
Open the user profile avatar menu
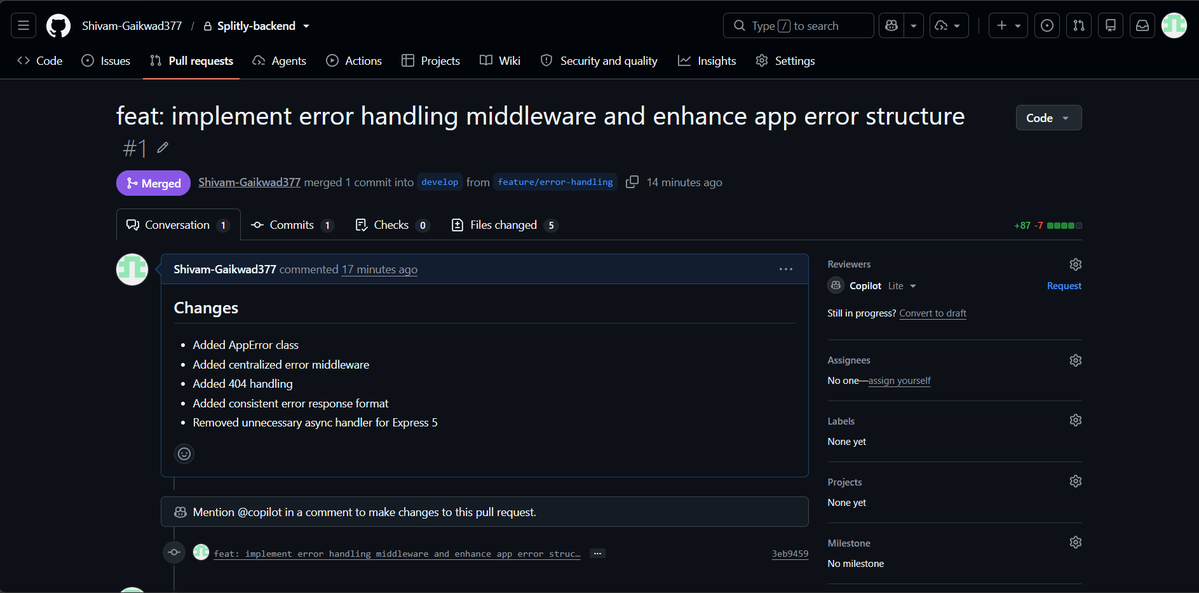[x=1174, y=25]
